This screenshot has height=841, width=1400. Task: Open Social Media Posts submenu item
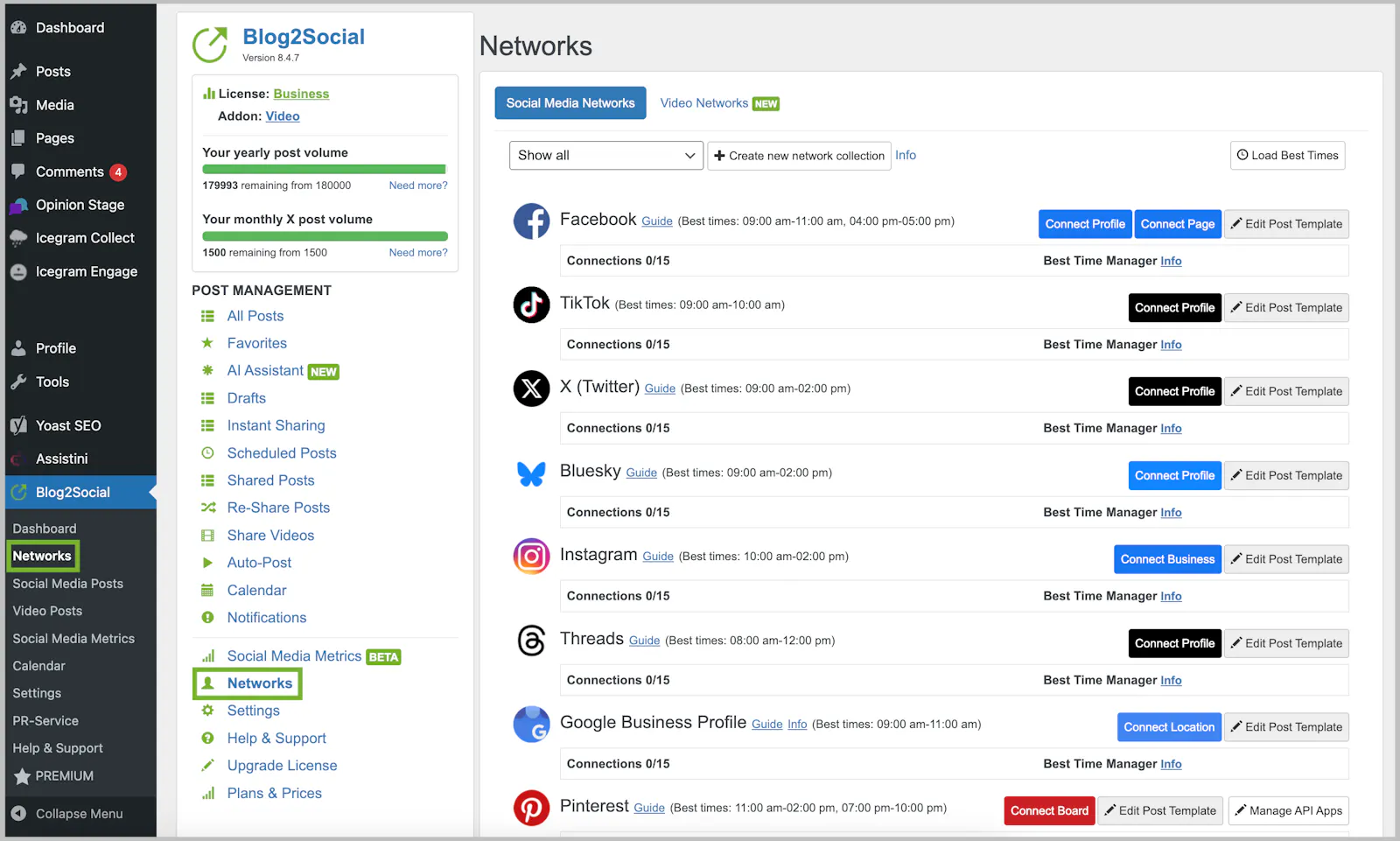click(x=68, y=584)
